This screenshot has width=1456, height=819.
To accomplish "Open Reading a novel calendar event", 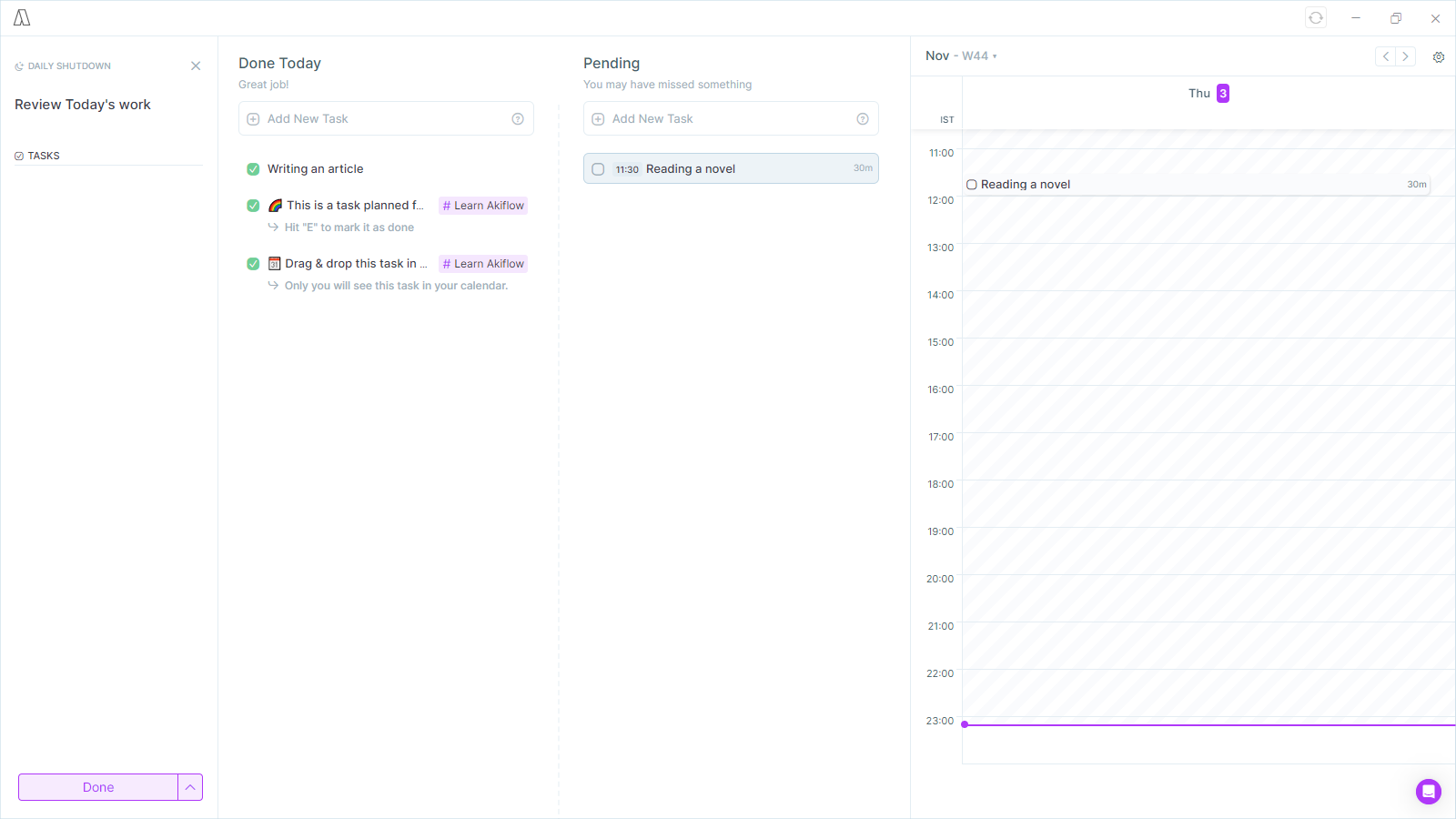I will [x=1197, y=185].
